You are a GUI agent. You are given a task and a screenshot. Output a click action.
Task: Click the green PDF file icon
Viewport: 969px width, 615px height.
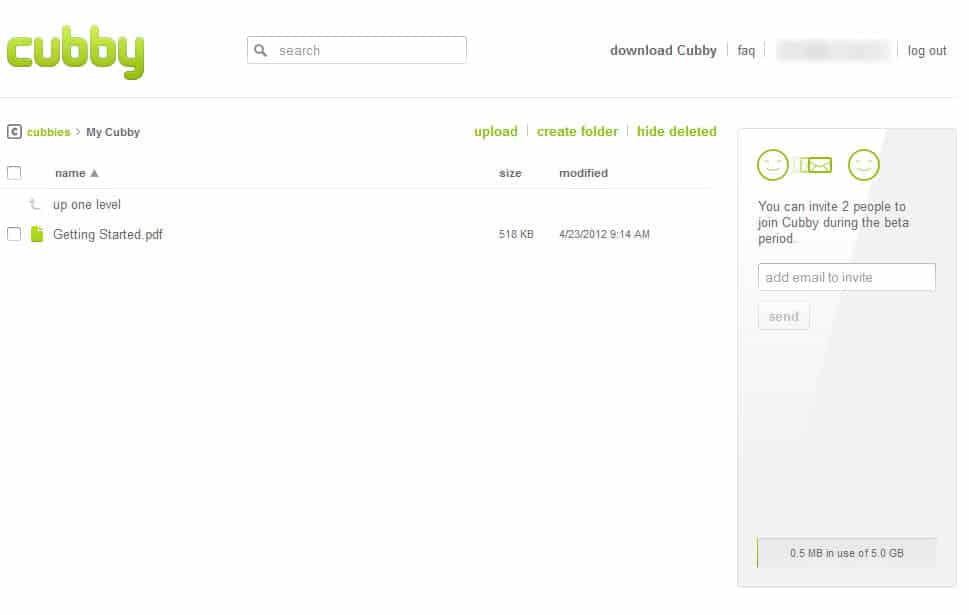pos(37,234)
